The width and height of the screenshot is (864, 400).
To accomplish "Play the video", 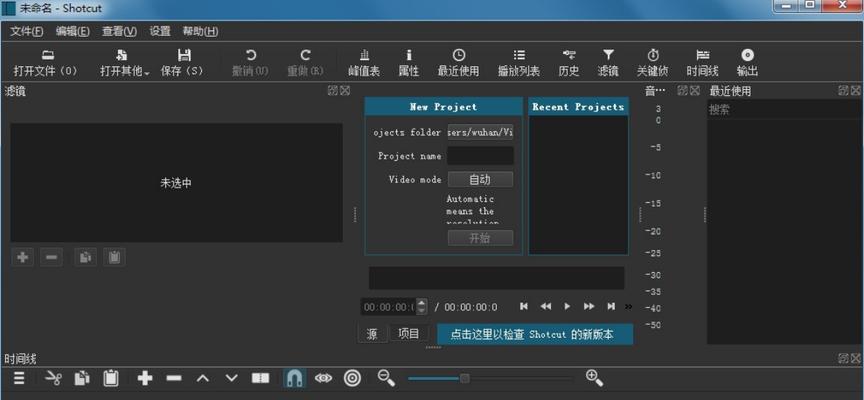I will (567, 306).
